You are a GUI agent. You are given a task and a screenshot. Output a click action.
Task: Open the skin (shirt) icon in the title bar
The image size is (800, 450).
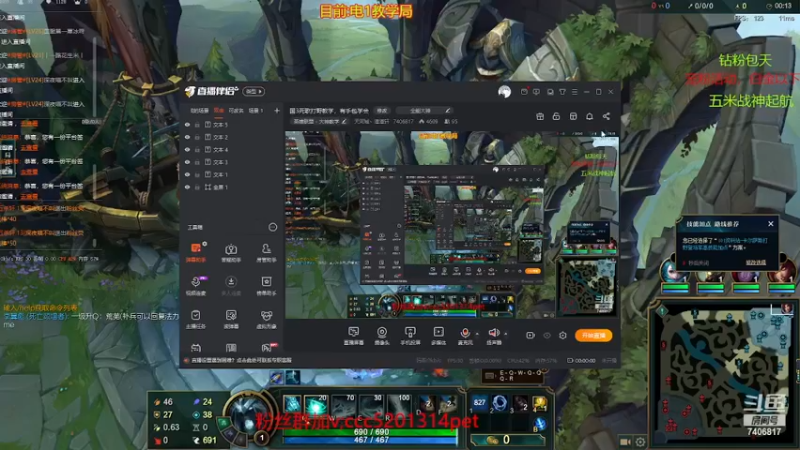pos(562,92)
